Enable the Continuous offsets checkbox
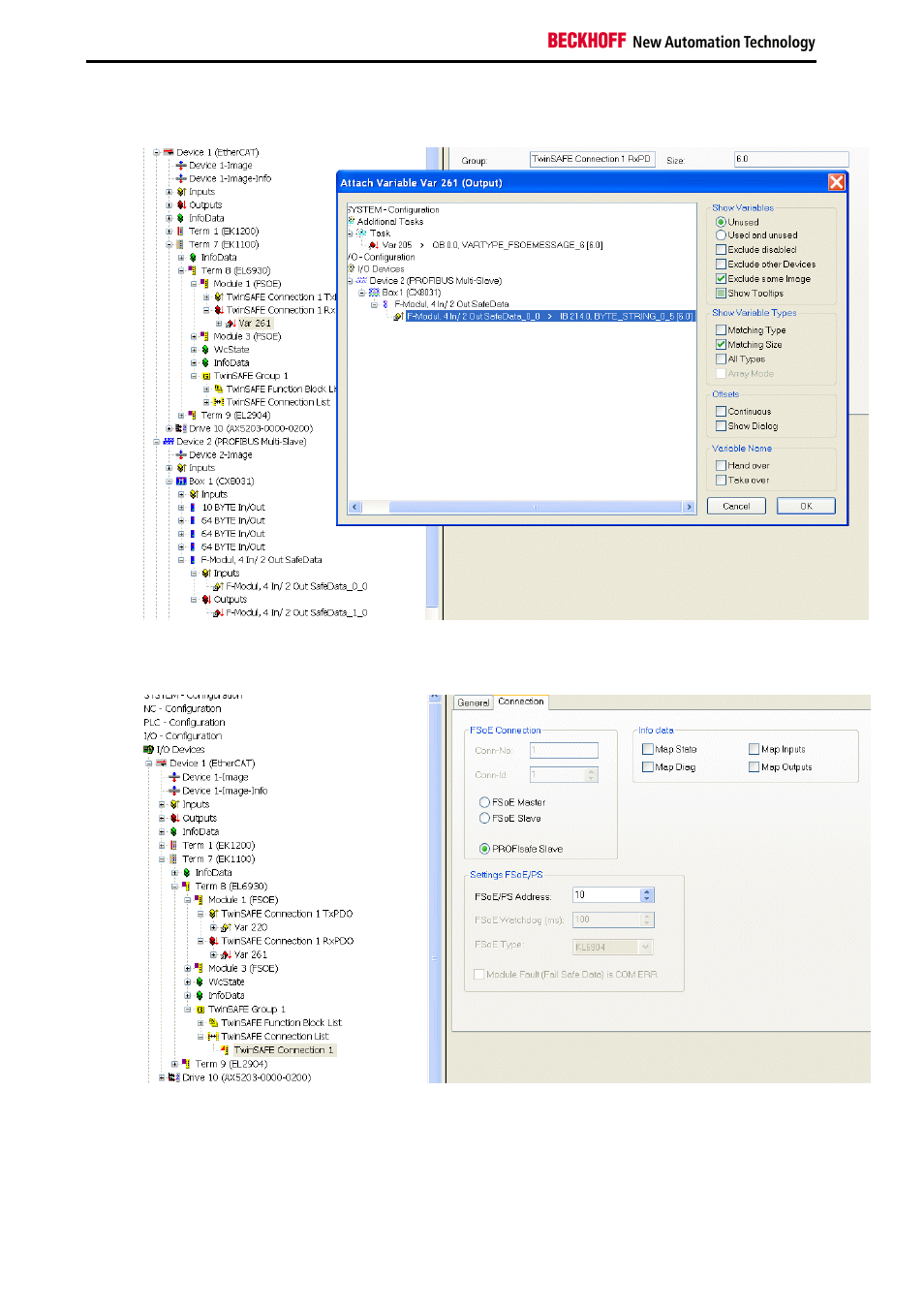Viewport: 924px width, 1309px height. coord(721,412)
